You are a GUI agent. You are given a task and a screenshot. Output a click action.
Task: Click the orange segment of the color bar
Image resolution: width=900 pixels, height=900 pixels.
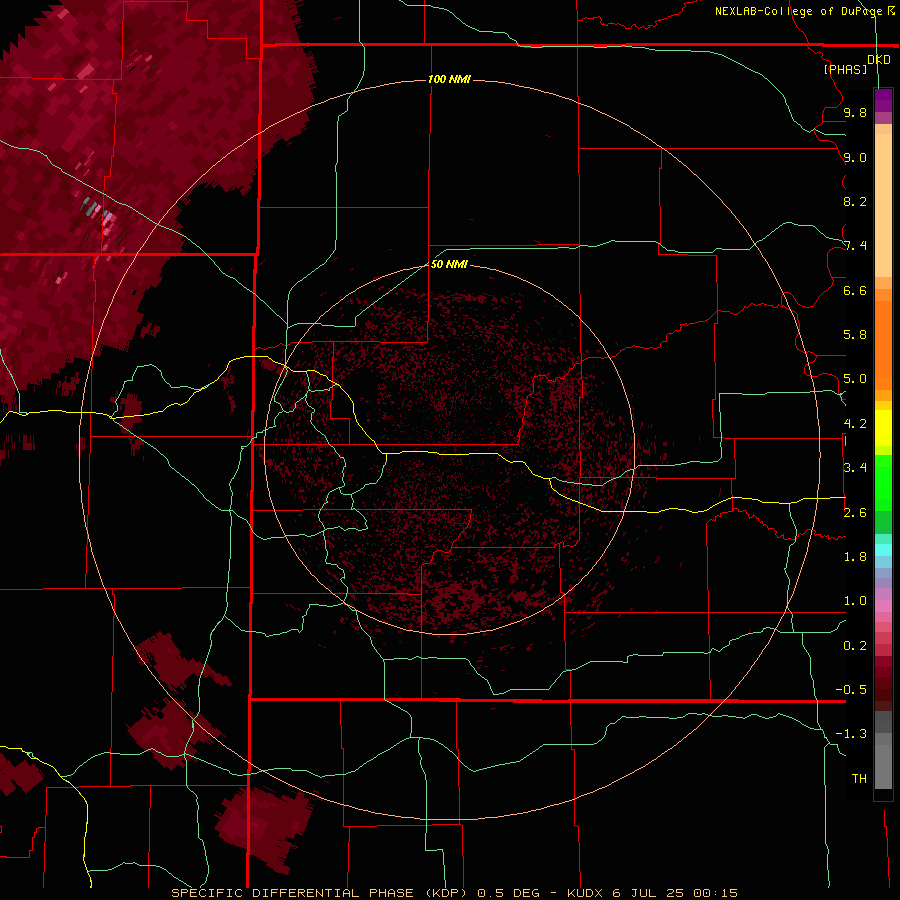click(x=883, y=344)
